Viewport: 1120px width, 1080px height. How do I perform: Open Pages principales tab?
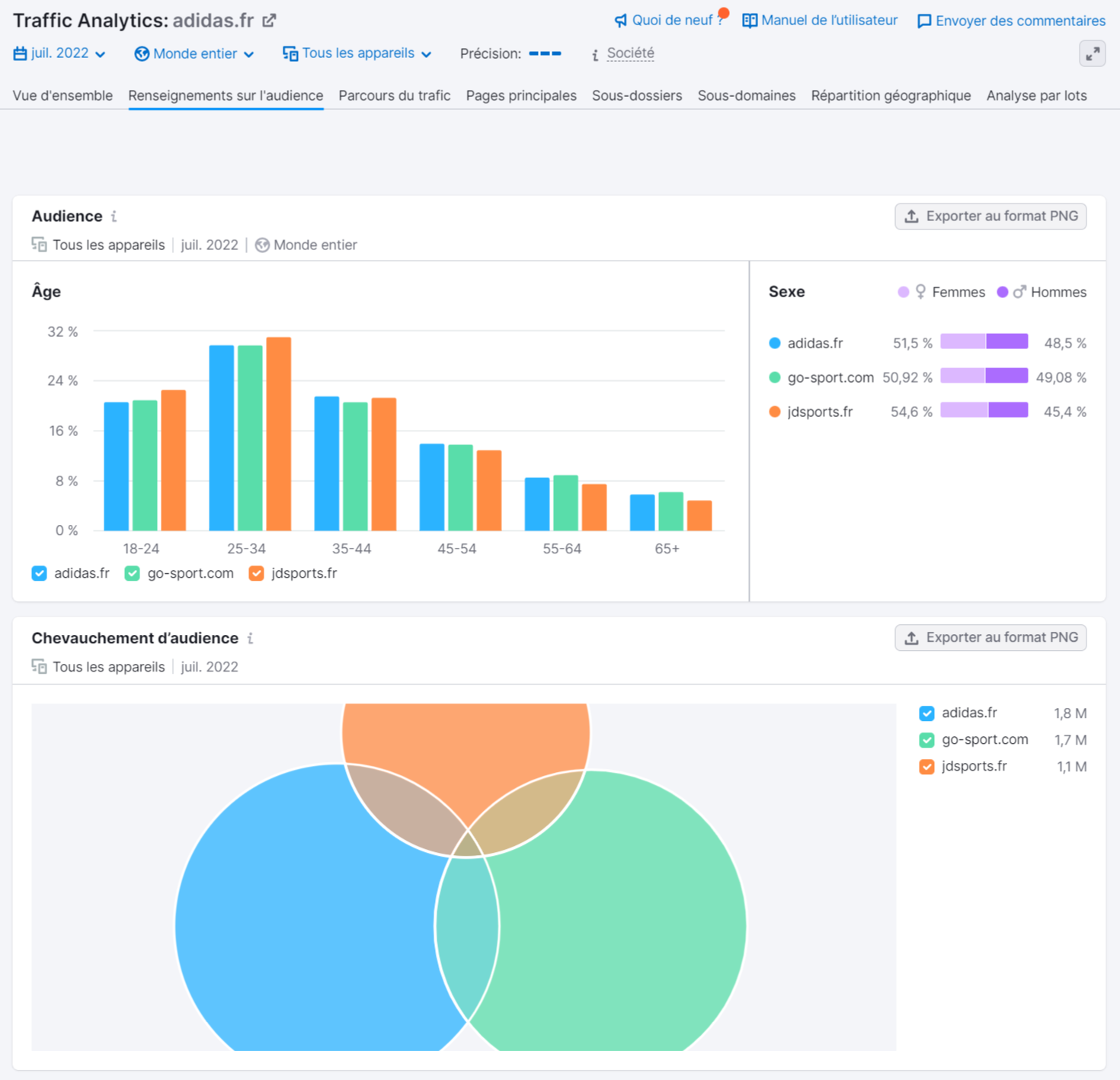(521, 95)
